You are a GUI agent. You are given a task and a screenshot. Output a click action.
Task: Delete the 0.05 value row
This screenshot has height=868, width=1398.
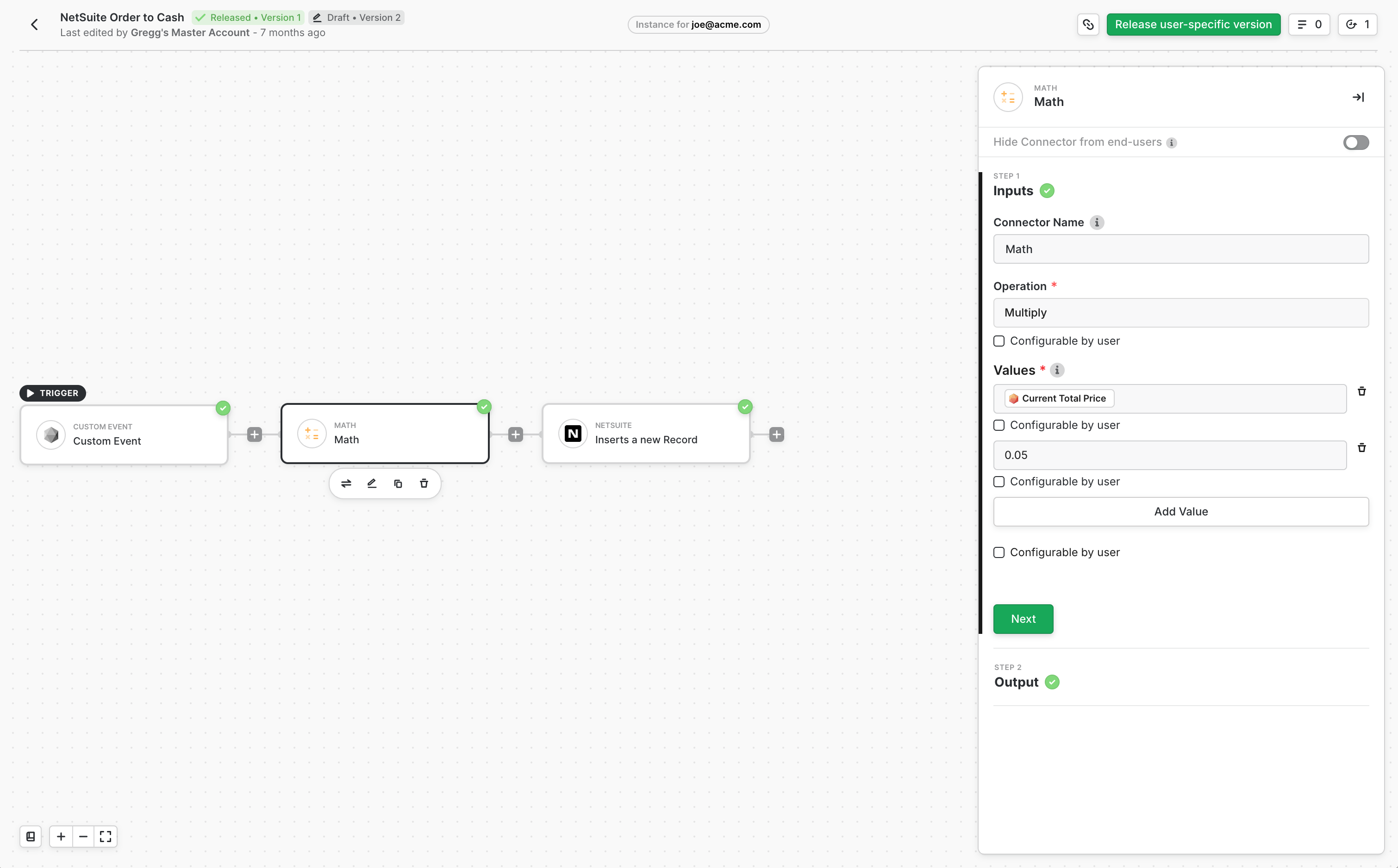point(1361,448)
